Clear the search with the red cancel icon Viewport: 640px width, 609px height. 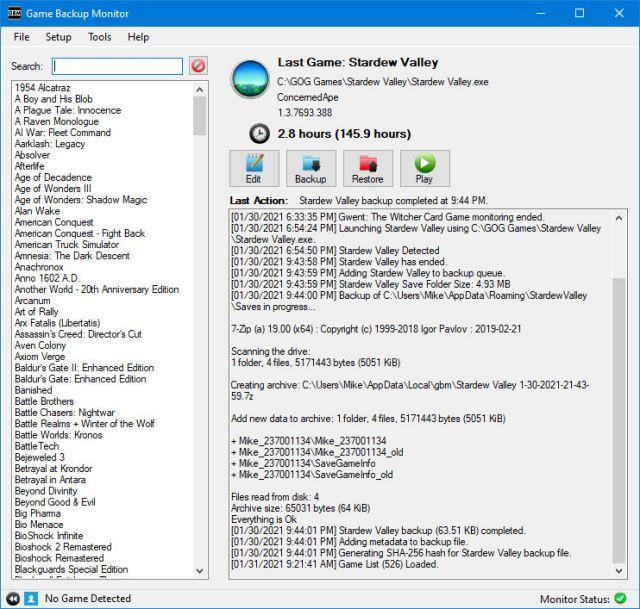click(198, 66)
